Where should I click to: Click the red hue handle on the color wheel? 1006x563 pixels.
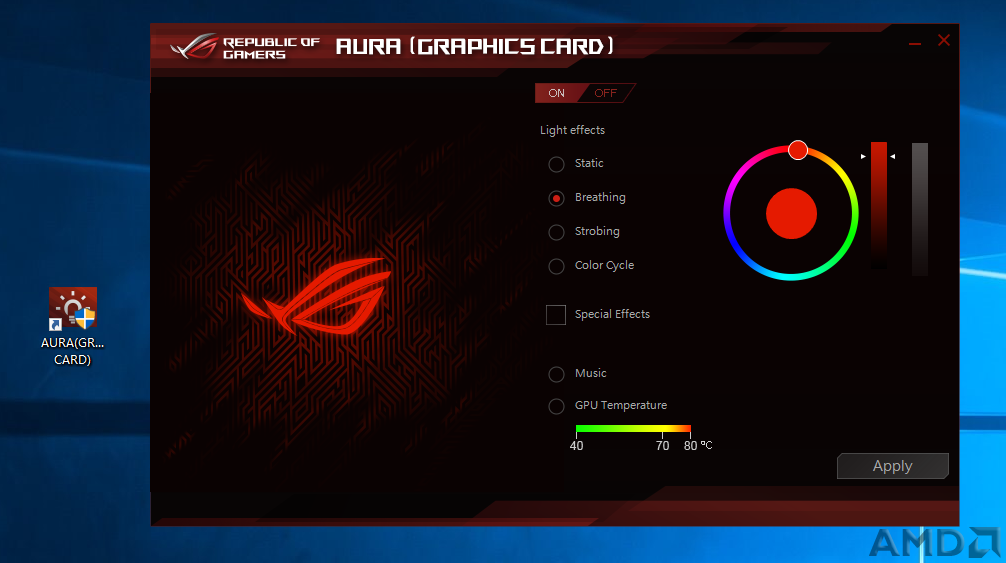click(797, 150)
